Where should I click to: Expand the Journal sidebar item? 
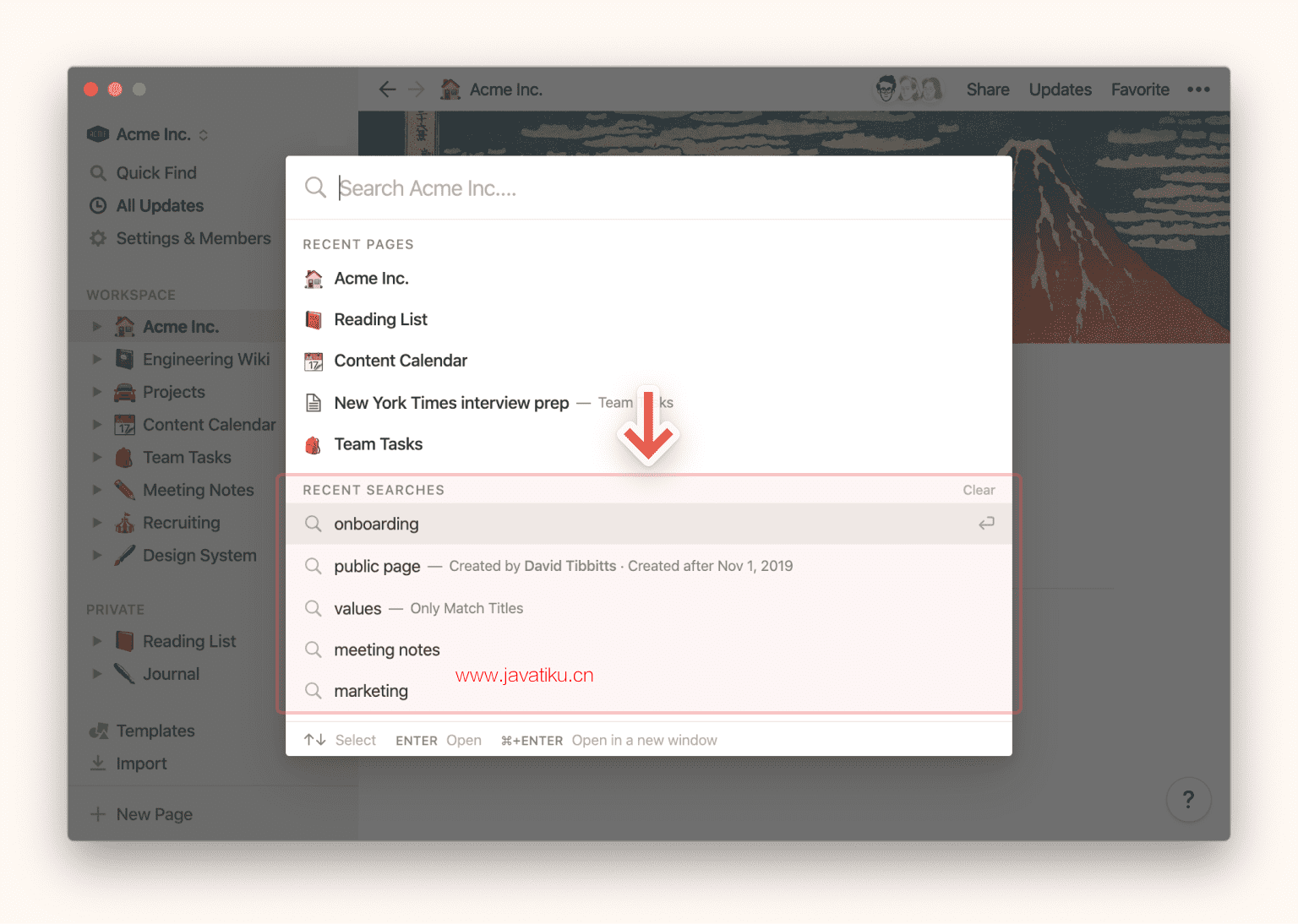pyautogui.click(x=96, y=674)
